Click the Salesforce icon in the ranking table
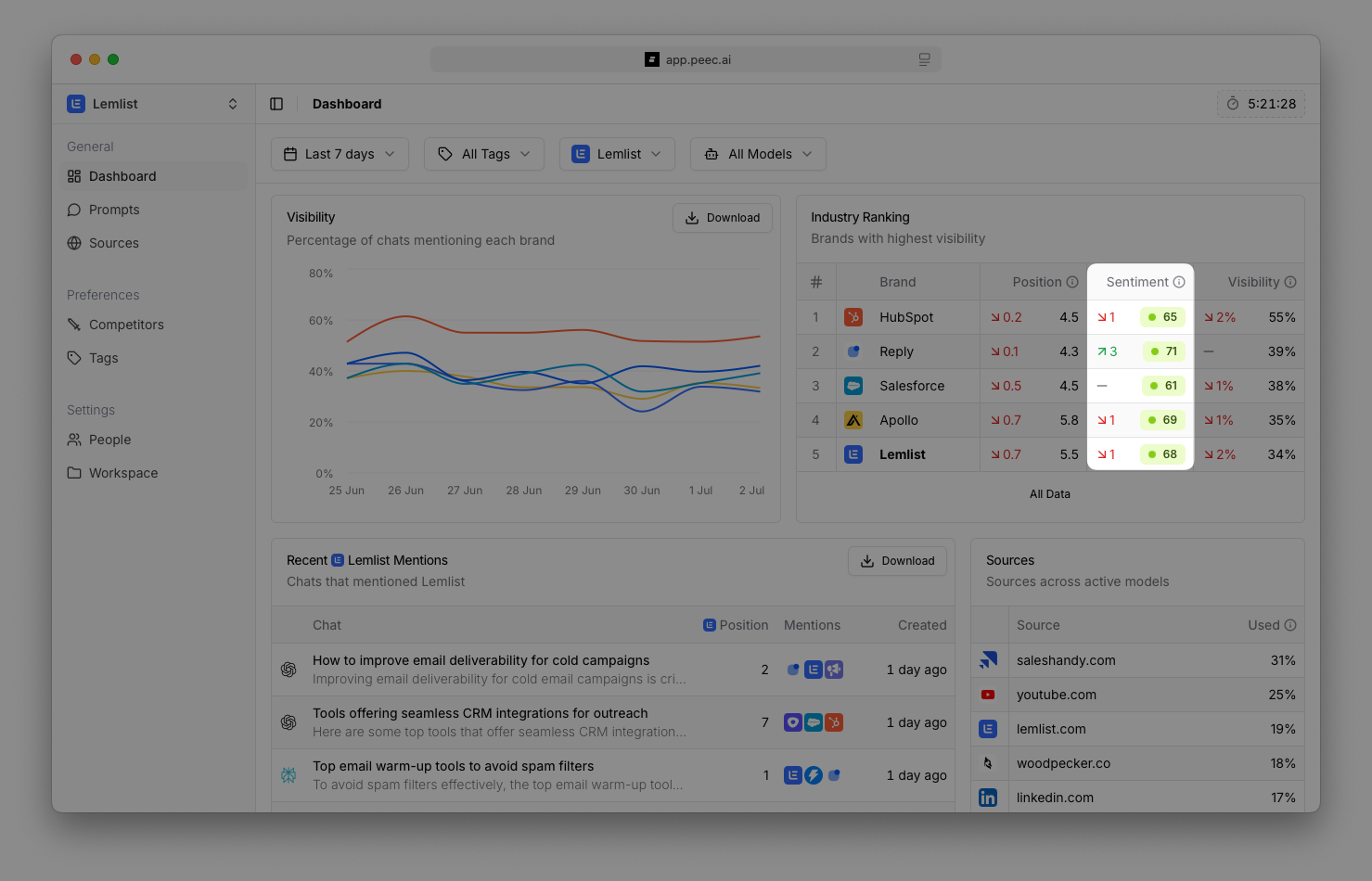The image size is (1372, 881). (853, 385)
